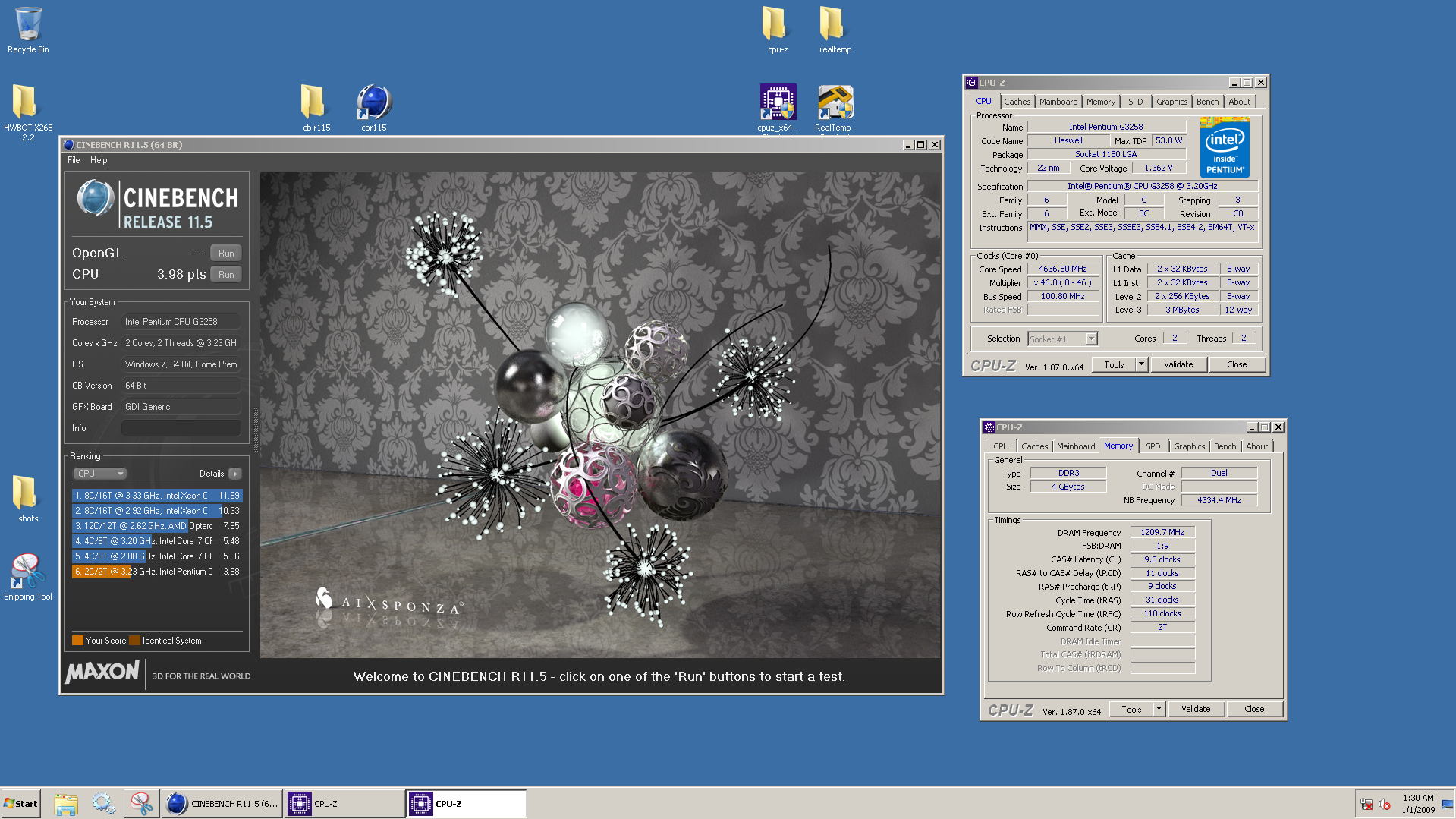Open the cpu-z folder icon
Viewport: 1456px width, 819px height.
point(778,30)
